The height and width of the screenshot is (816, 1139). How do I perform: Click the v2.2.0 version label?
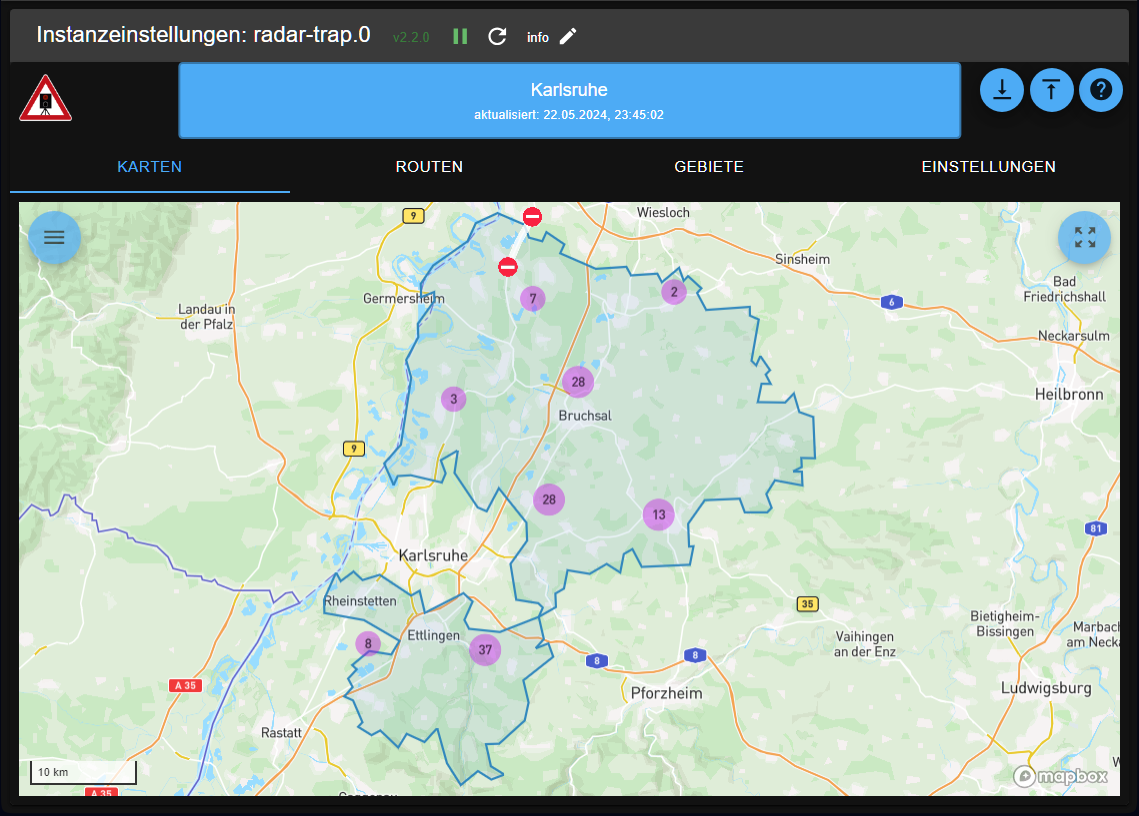411,37
